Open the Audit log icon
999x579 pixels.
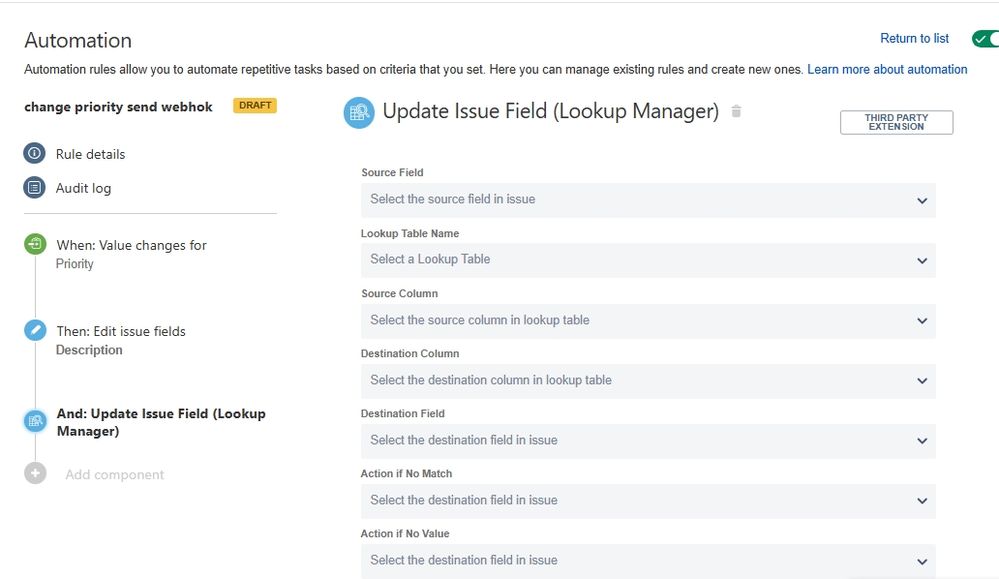pos(34,187)
